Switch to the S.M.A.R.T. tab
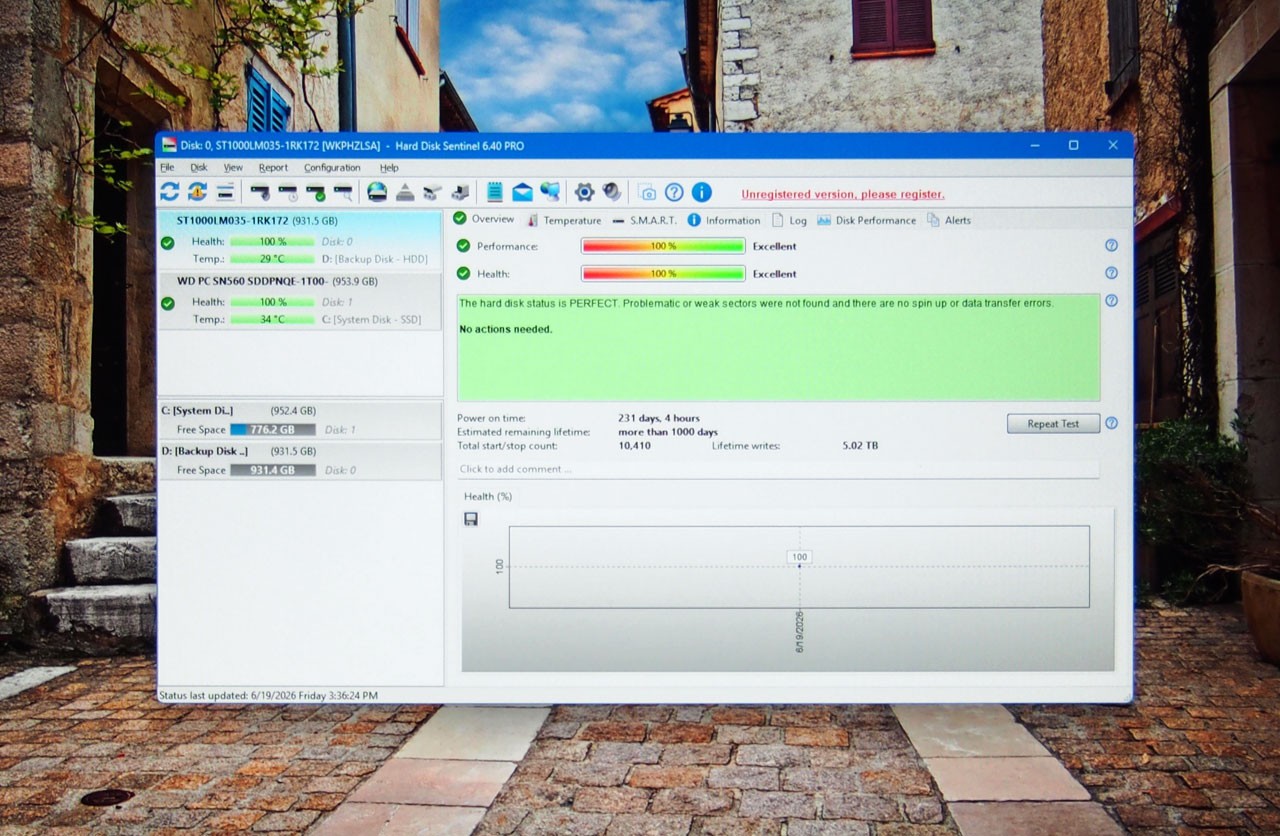The width and height of the screenshot is (1280, 836). coord(644,220)
